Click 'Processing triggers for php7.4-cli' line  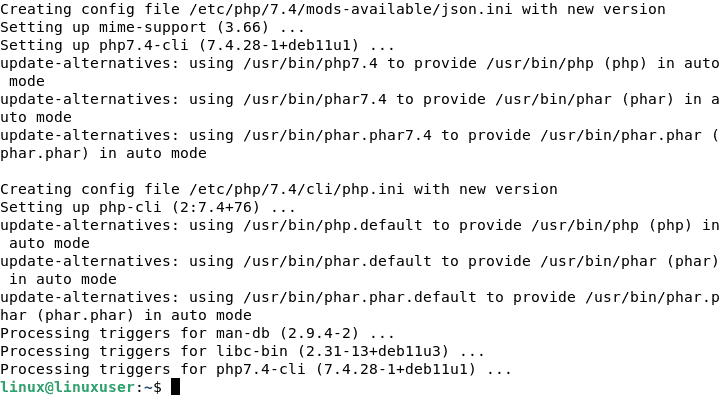[256, 369]
